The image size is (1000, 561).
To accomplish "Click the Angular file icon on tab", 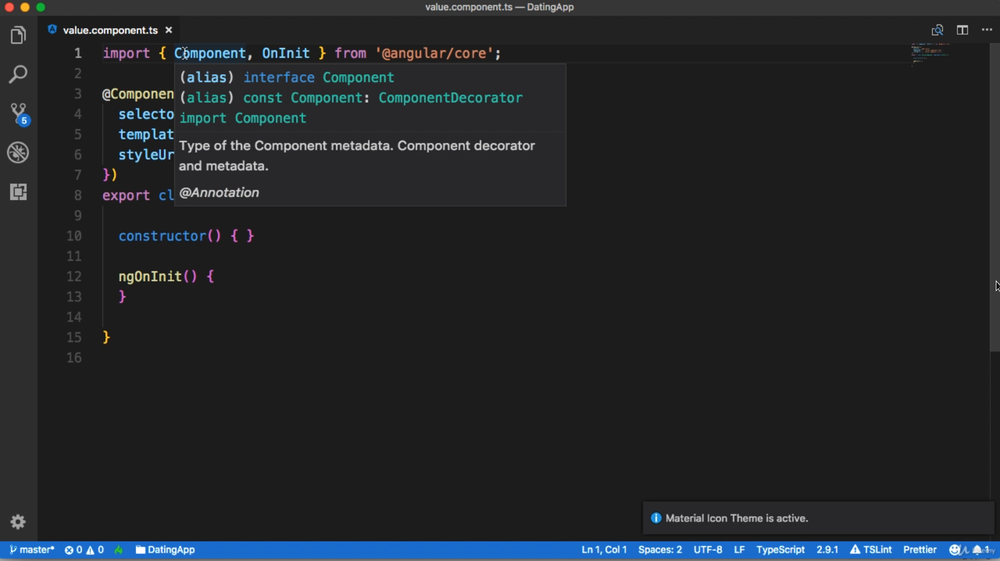I will click(x=52, y=29).
